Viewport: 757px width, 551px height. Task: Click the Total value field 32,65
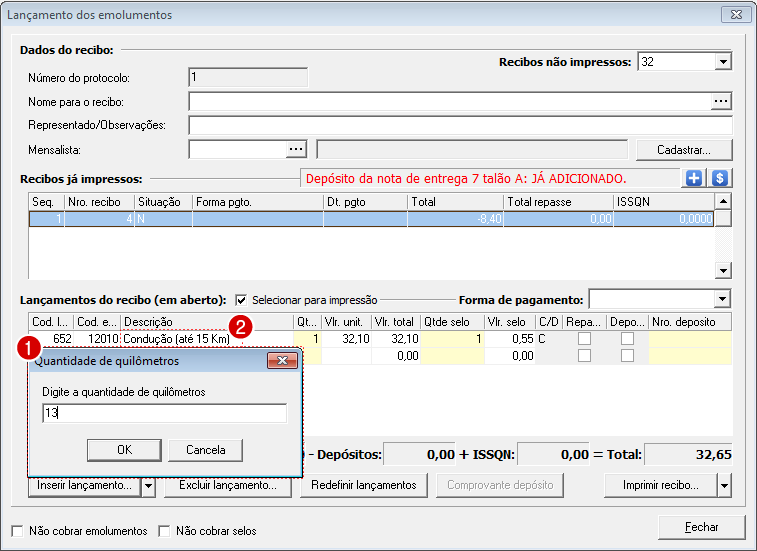688,454
